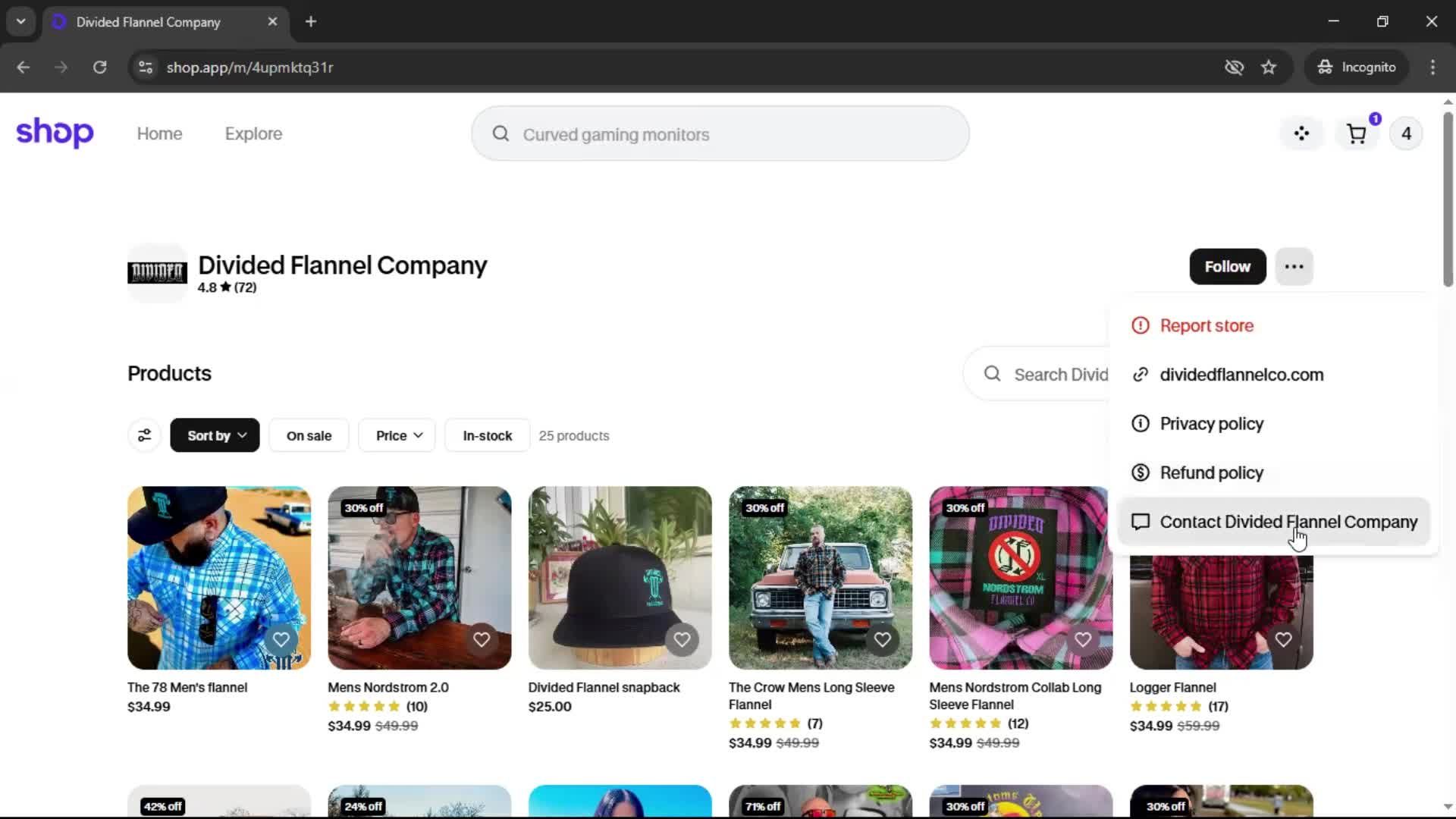
Task: Expand the Sort by dropdown
Action: pos(215,435)
